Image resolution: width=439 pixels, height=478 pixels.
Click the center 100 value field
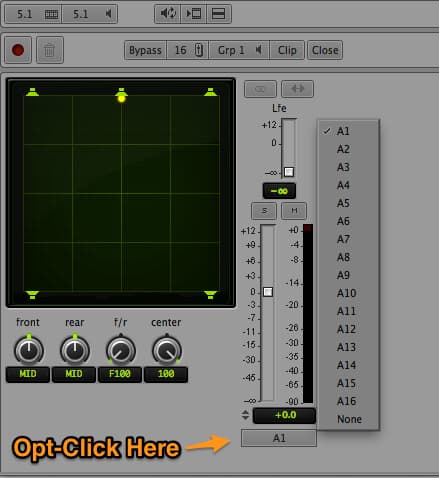coord(166,374)
